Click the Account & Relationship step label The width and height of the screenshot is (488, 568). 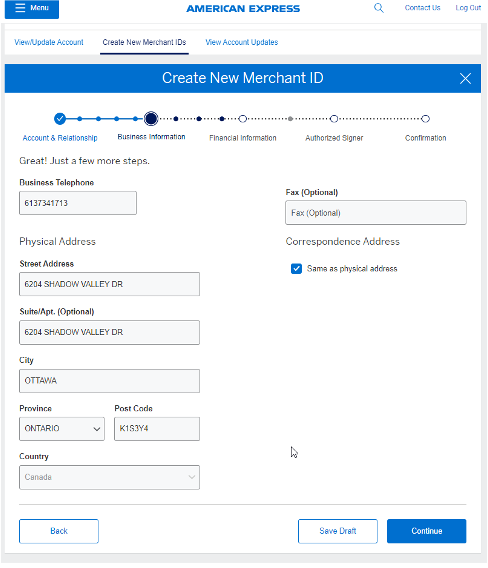coord(60,138)
